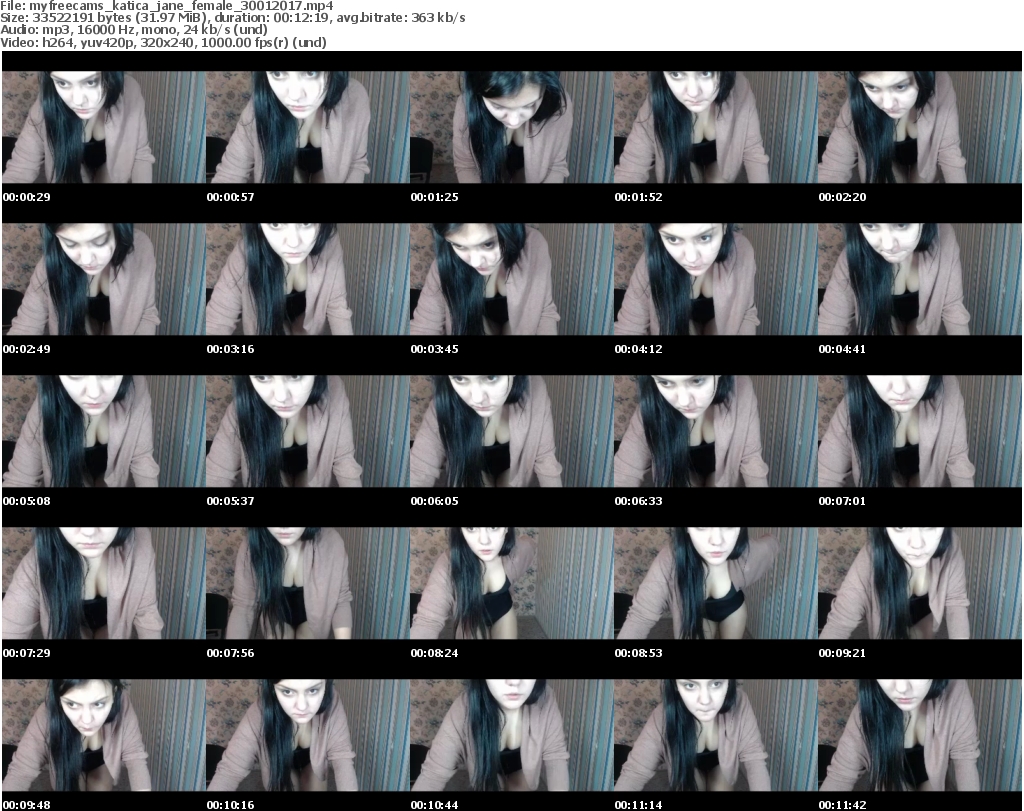Click the 00:03:16 timestamp label

click(x=231, y=349)
